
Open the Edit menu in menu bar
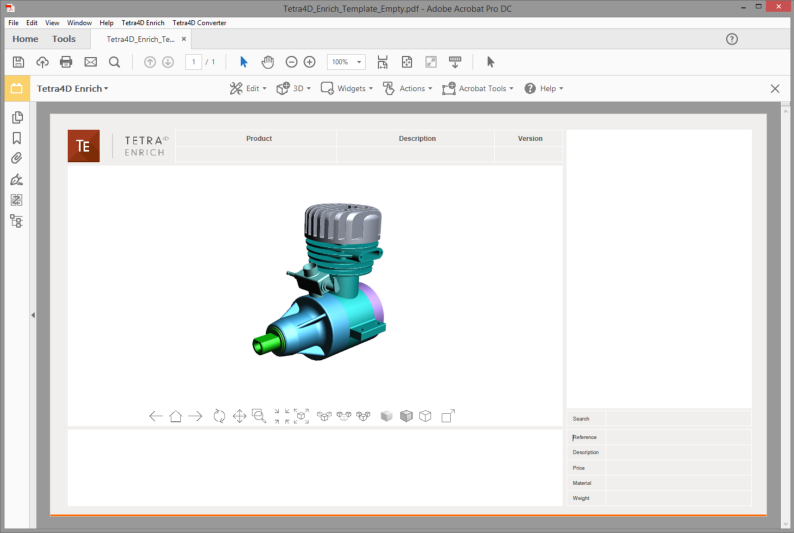pos(31,23)
